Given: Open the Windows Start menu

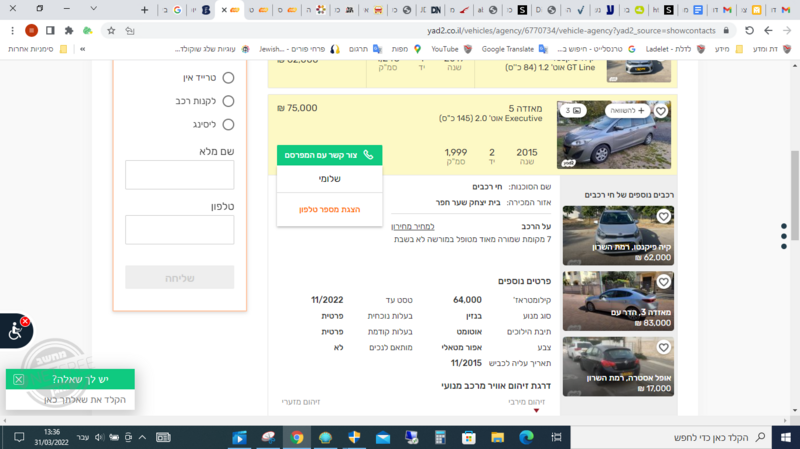Looking at the screenshot, I should (x=785, y=437).
